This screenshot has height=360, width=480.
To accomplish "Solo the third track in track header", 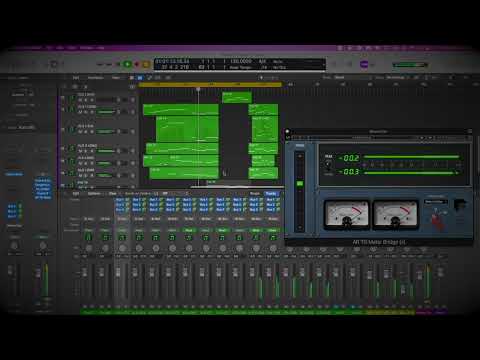I will click(x=86, y=132).
